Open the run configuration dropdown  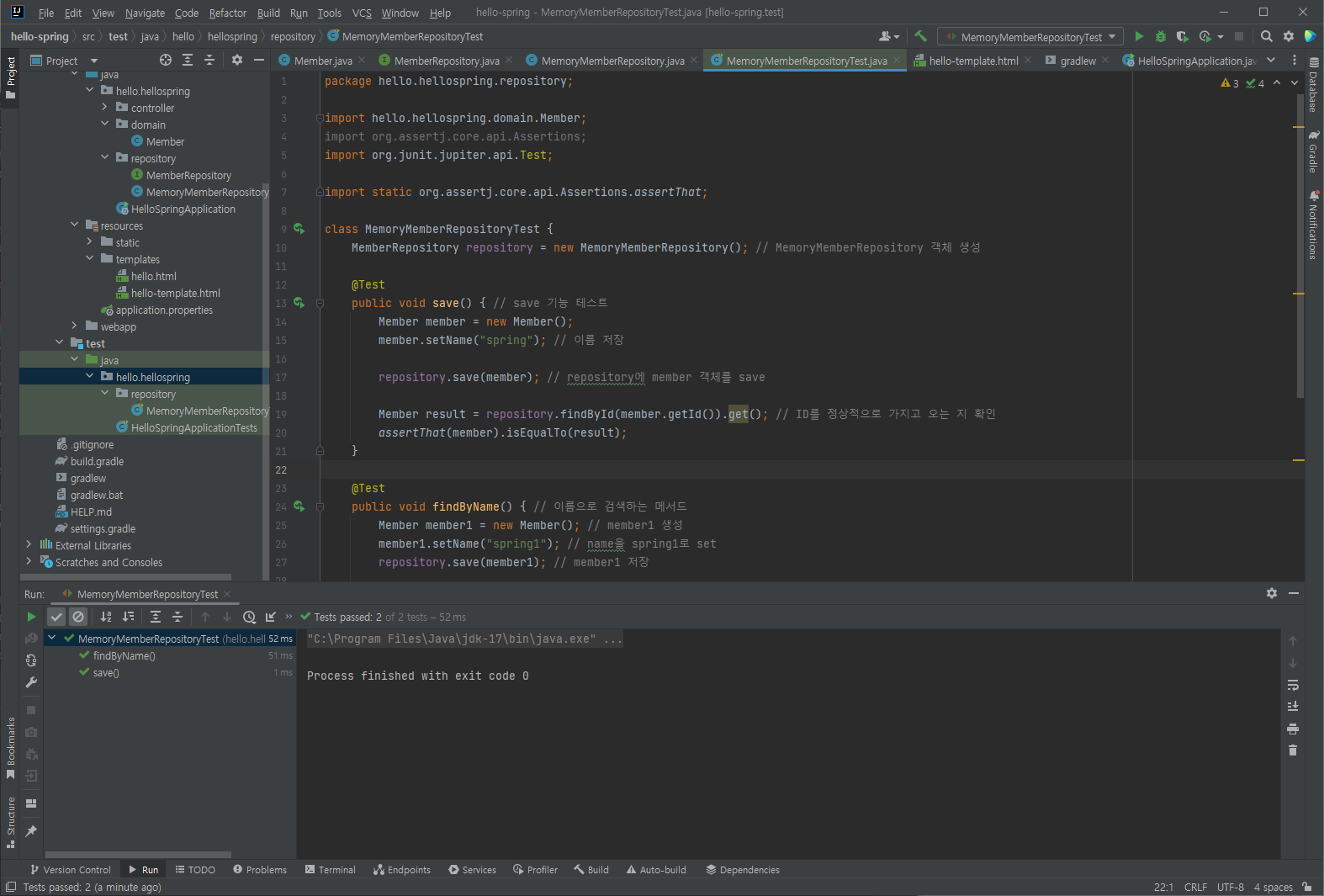[x=1031, y=37]
